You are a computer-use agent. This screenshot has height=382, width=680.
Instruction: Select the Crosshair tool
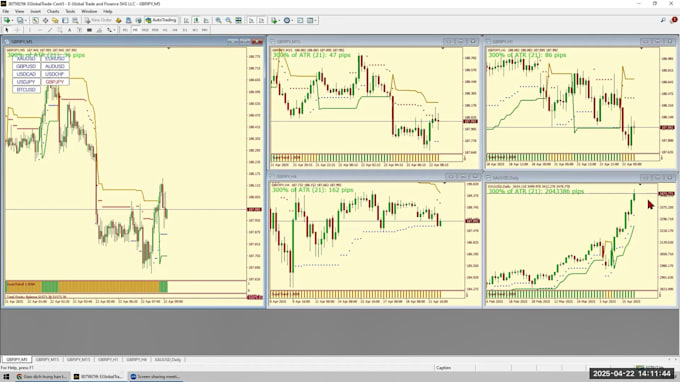[17, 30]
